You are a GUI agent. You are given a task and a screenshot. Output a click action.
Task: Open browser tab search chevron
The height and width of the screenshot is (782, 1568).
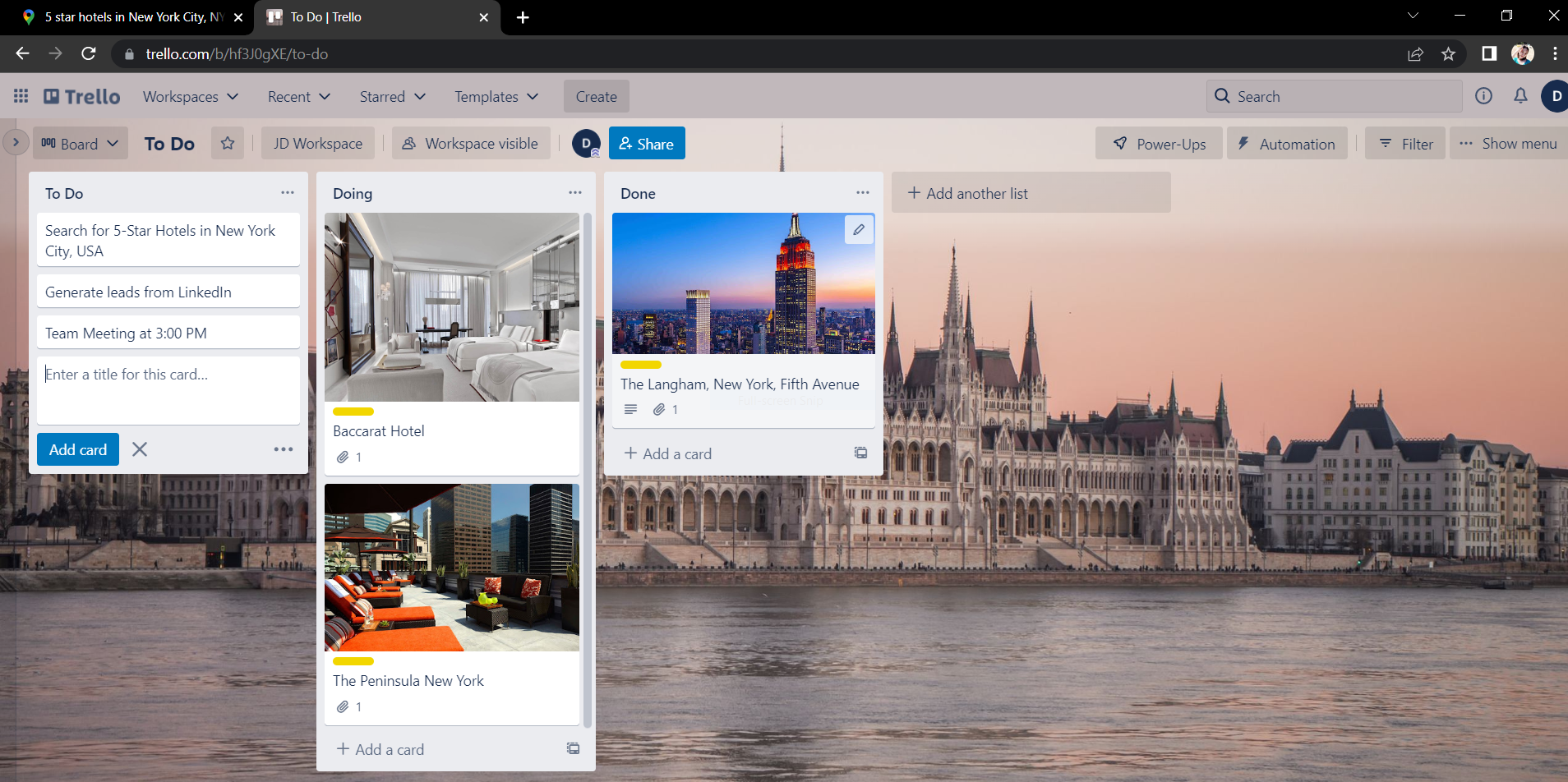click(x=1413, y=16)
